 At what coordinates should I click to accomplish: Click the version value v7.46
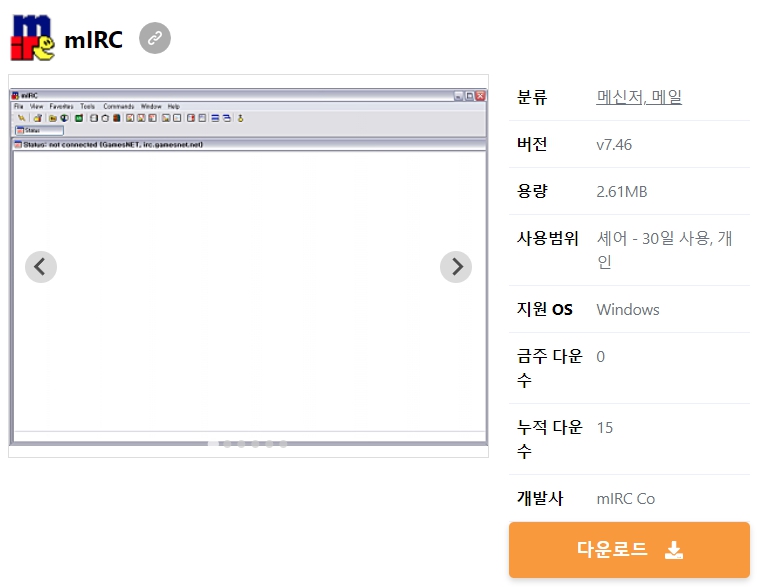click(x=614, y=144)
